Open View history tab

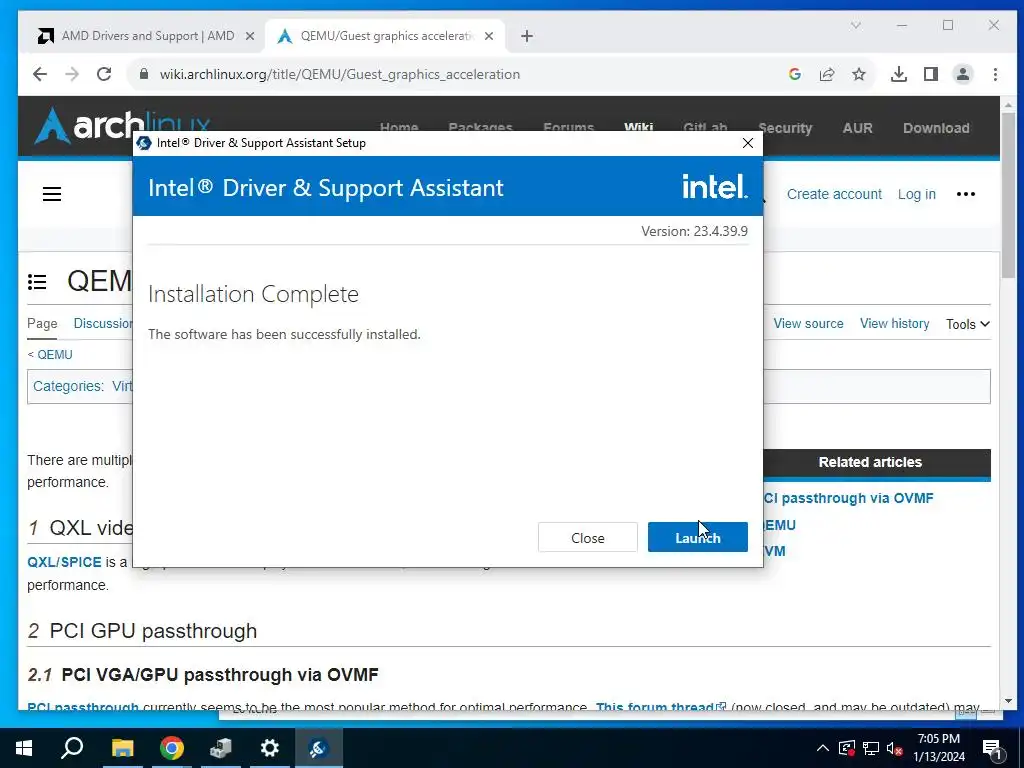[894, 323]
